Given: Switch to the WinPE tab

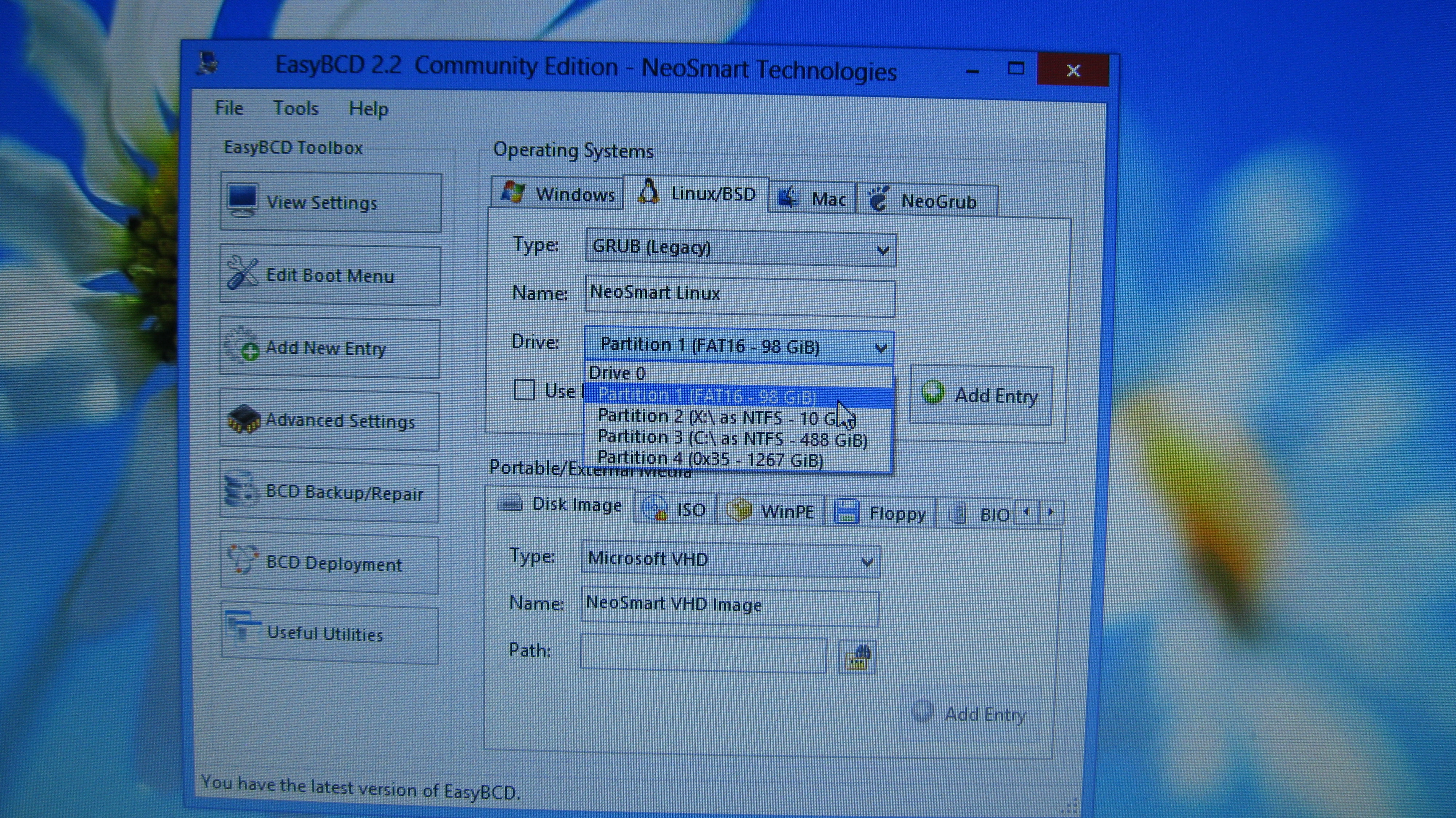Looking at the screenshot, I should coord(770,511).
